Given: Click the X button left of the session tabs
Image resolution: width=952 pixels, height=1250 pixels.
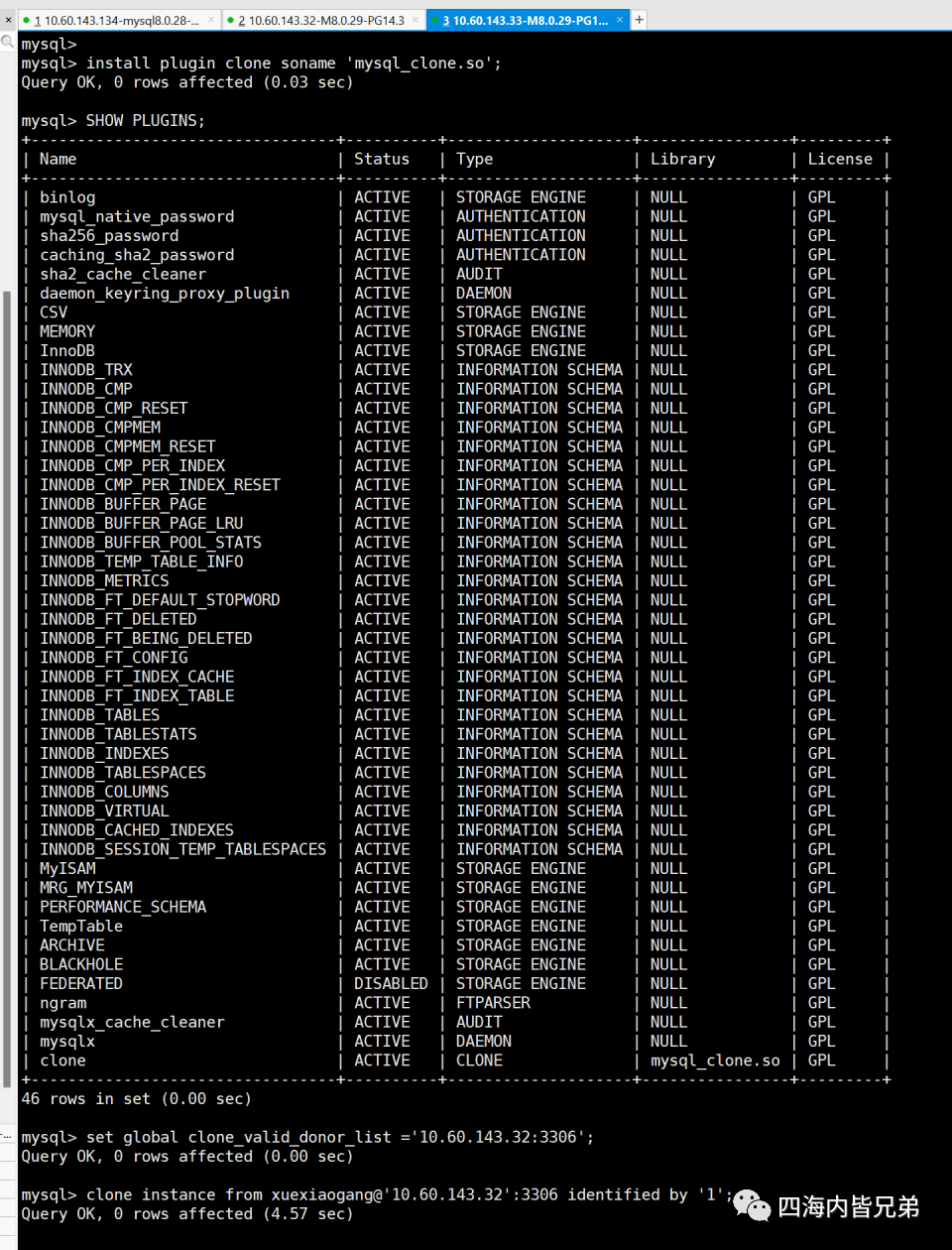Looking at the screenshot, I should (8, 20).
